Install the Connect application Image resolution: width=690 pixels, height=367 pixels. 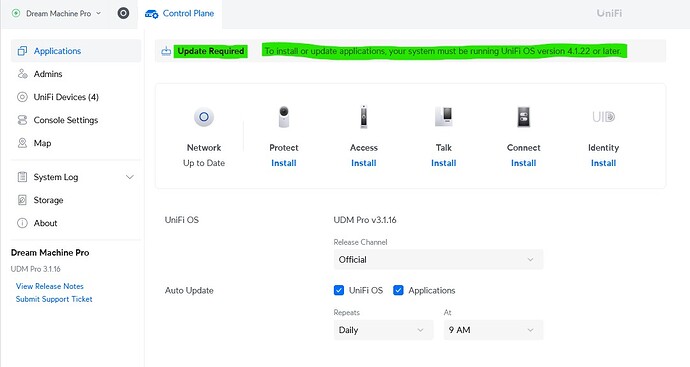tap(524, 163)
